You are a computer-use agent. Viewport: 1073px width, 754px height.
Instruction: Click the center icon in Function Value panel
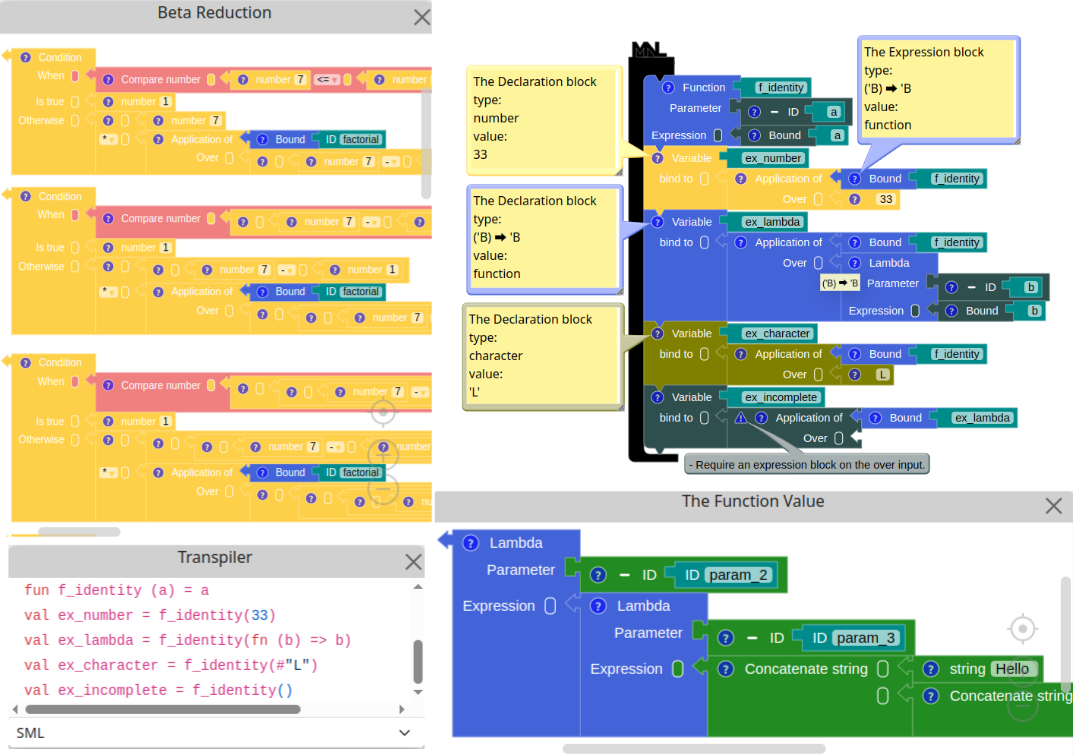[x=1021, y=629]
